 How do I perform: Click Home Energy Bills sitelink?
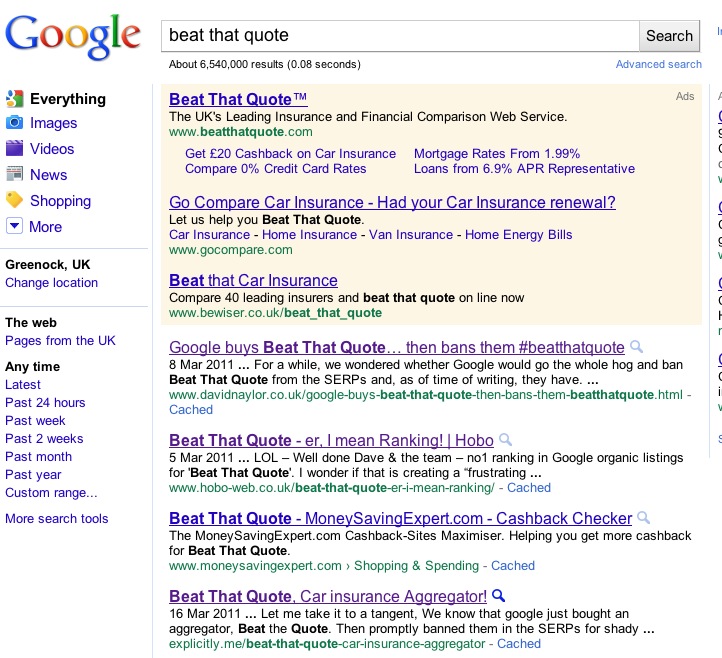coord(518,234)
